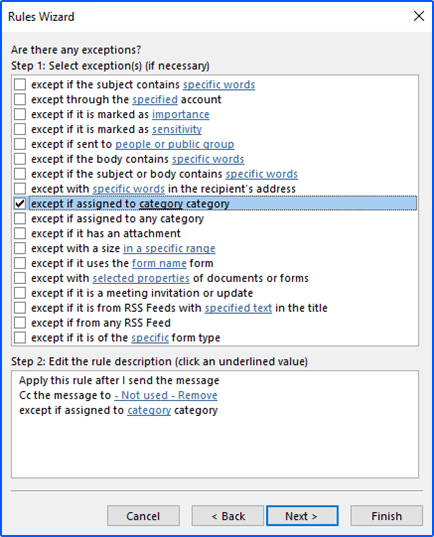Enable 'except if it is a meeting invitation' checkbox

pos(20,293)
